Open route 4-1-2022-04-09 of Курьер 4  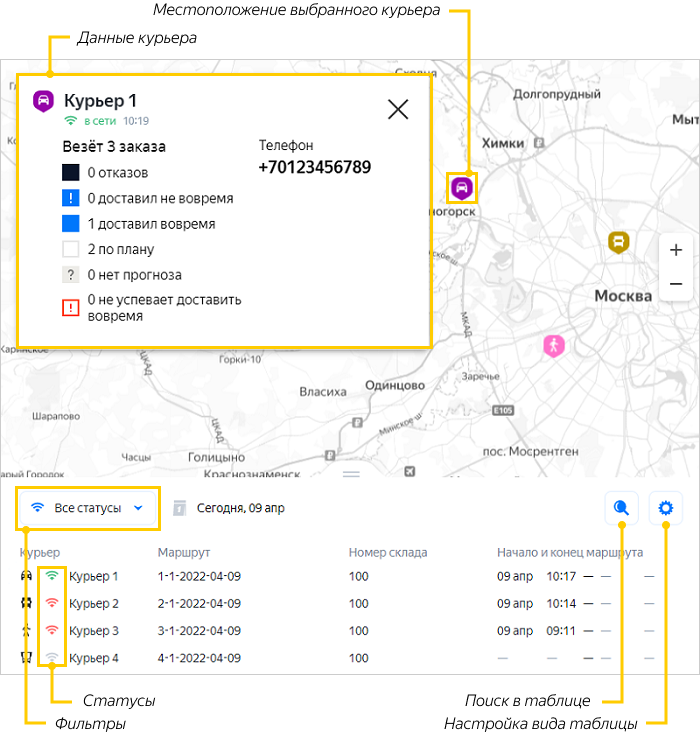click(199, 658)
